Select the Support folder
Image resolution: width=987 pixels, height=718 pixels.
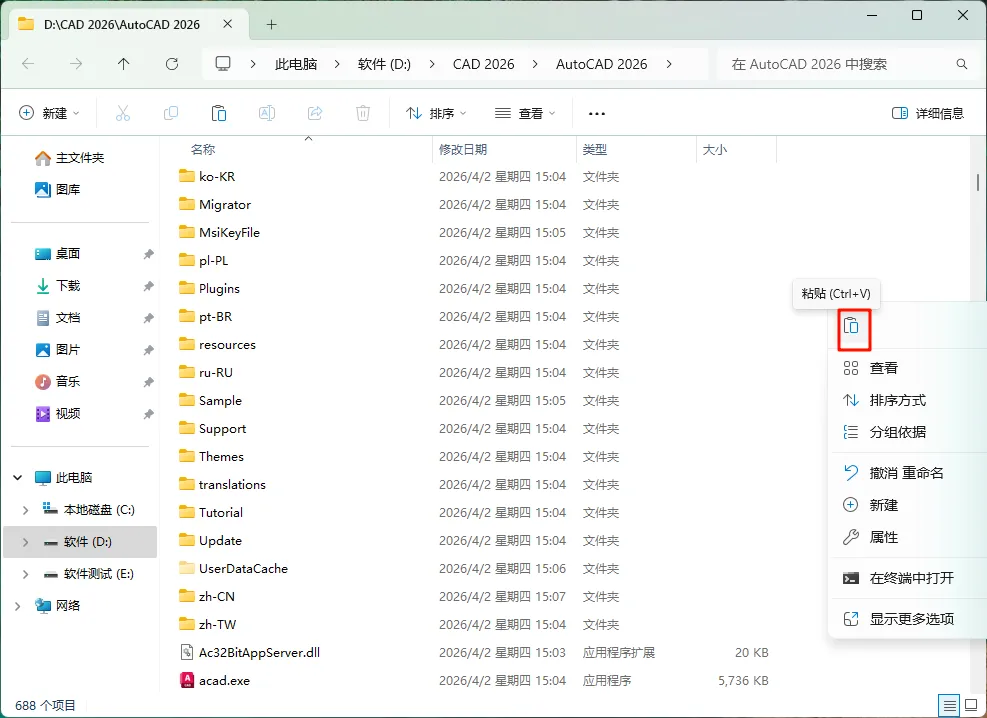(222, 429)
